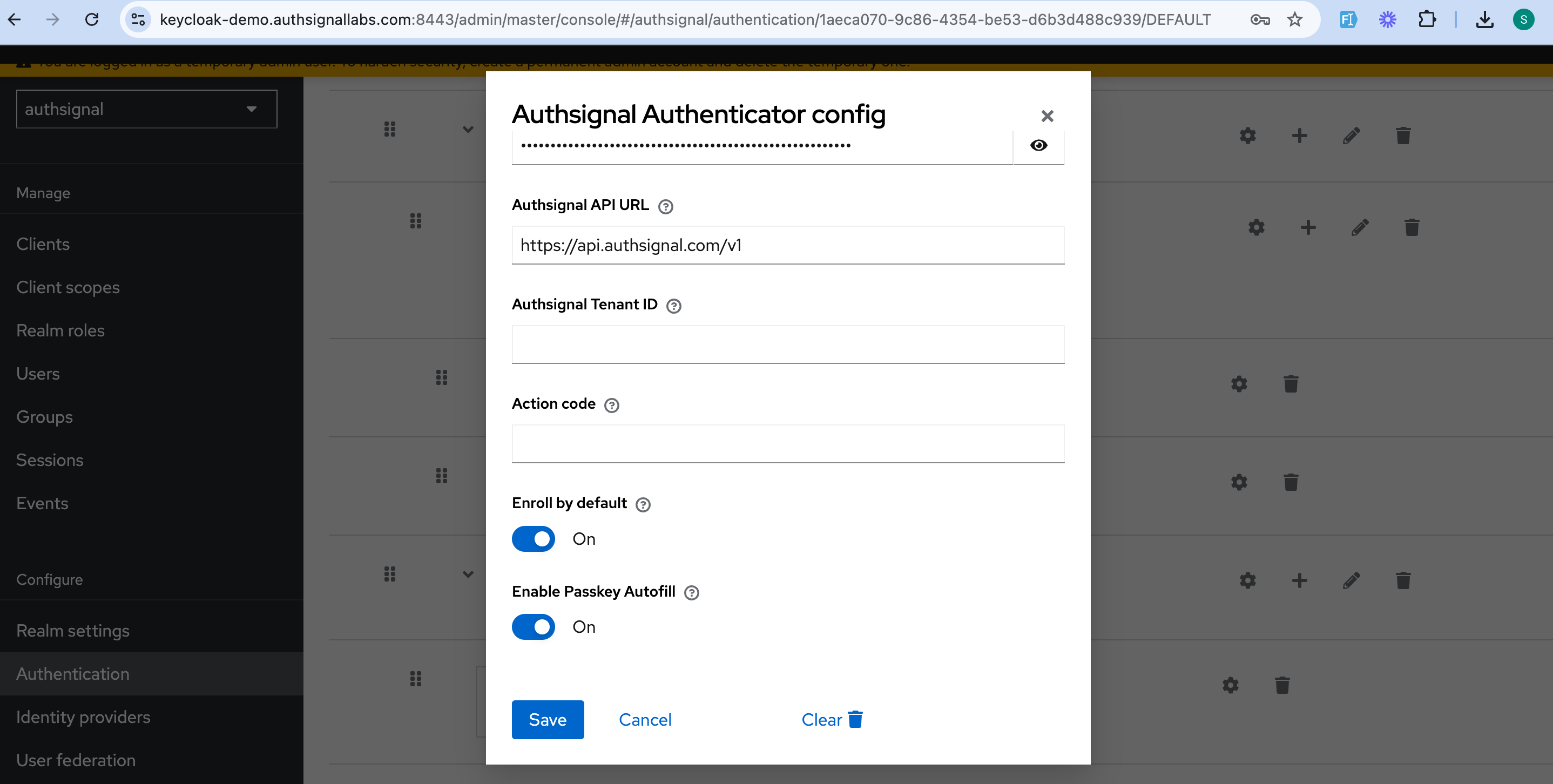Collapse the lower flow row chevron
1553x784 pixels.
pos(468,575)
